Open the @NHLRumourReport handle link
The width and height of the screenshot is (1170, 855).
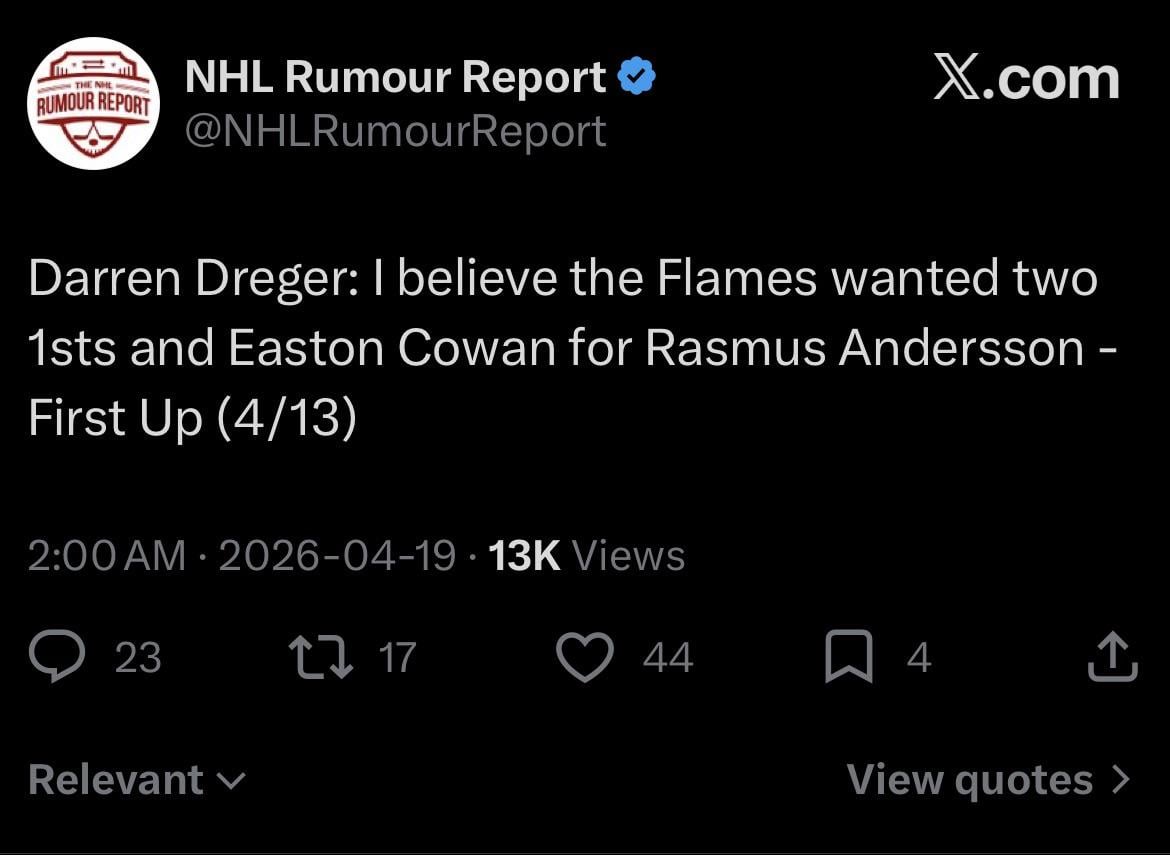click(x=396, y=131)
